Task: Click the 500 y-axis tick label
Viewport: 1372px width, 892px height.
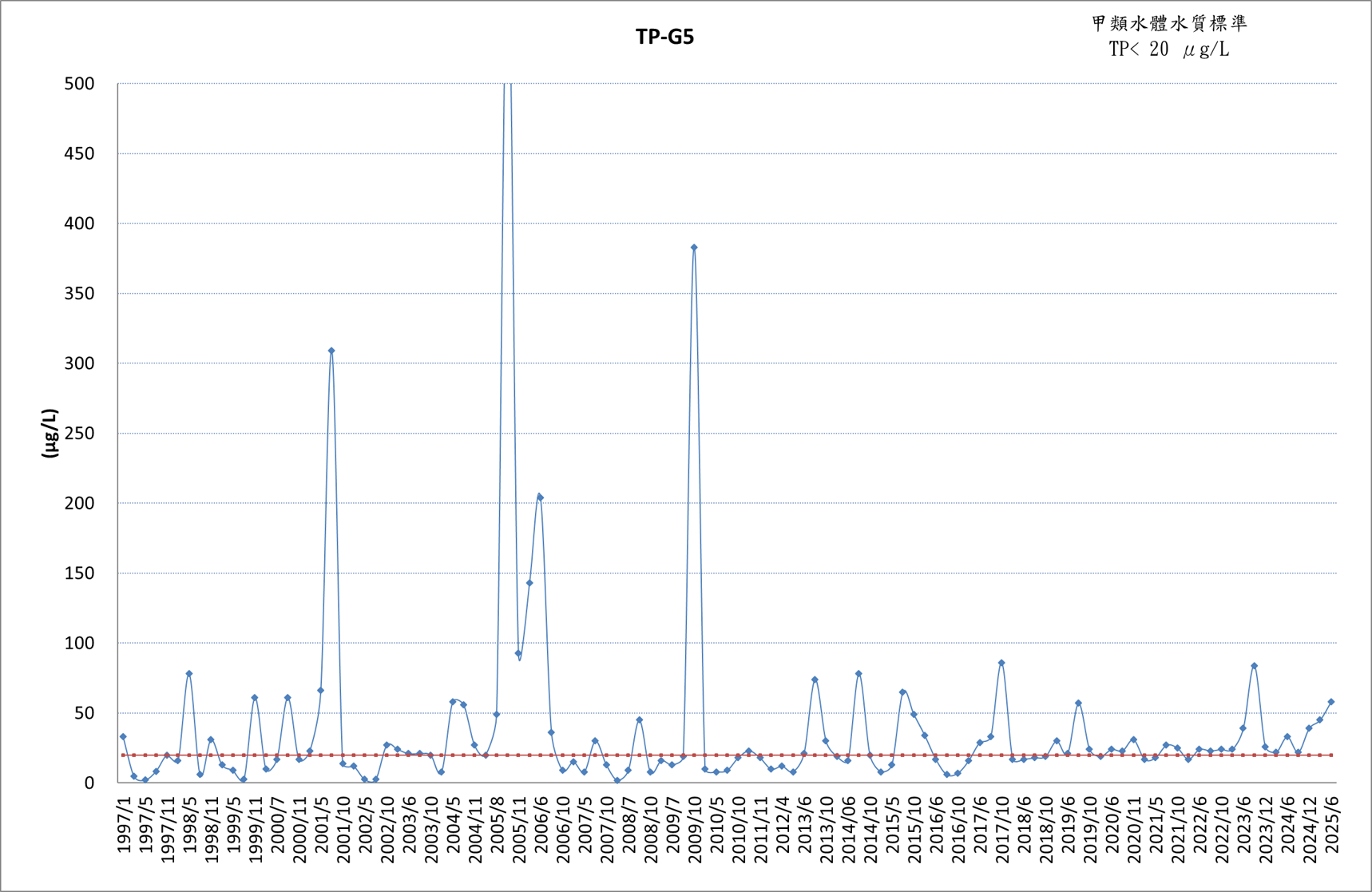Action: click(79, 84)
